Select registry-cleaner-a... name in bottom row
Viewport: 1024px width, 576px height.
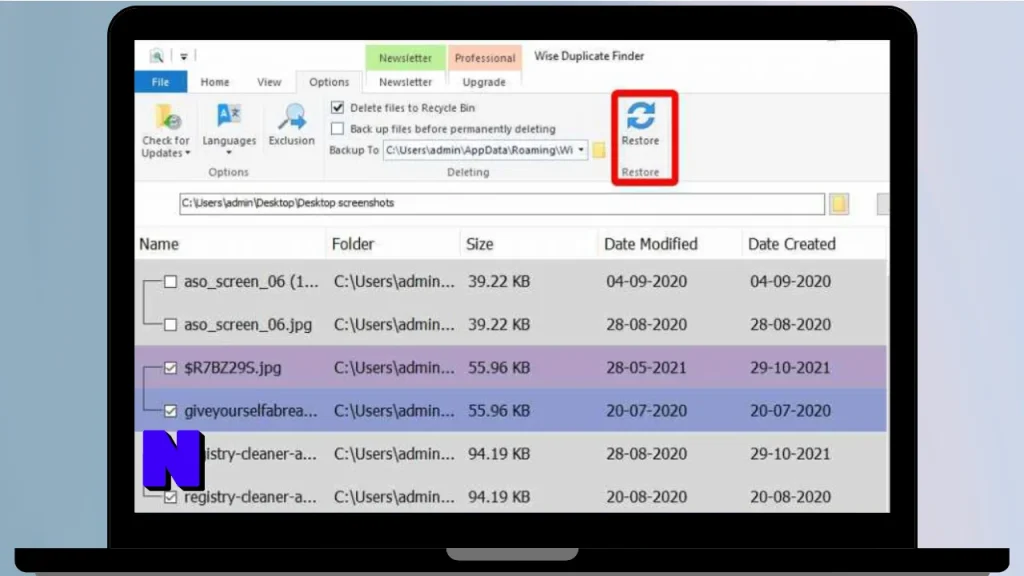coord(251,497)
